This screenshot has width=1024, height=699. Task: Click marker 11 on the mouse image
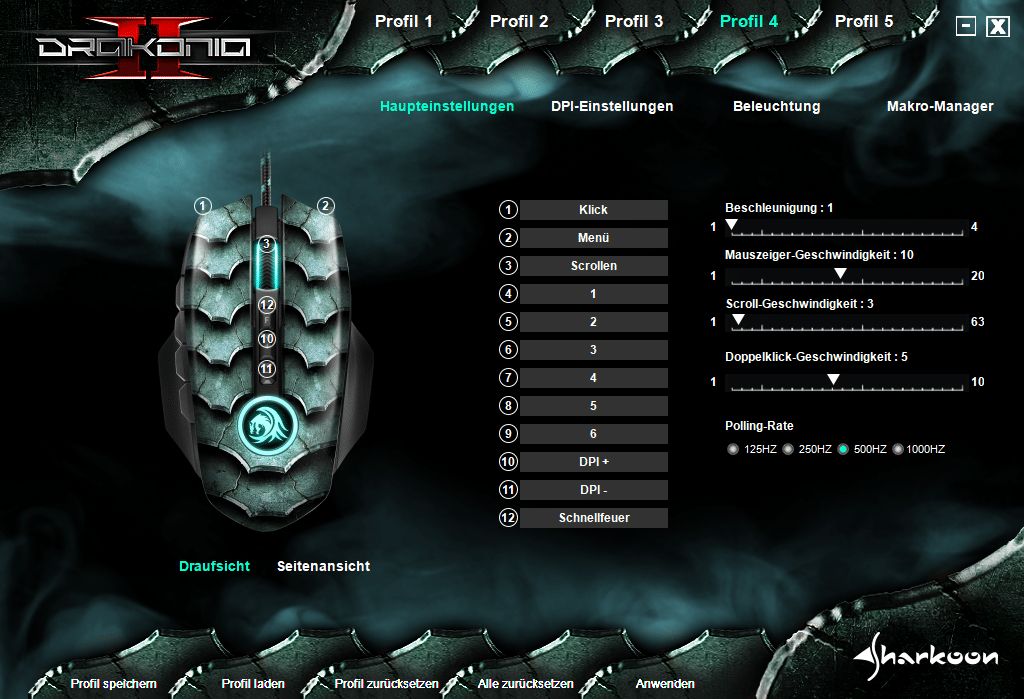click(x=266, y=369)
